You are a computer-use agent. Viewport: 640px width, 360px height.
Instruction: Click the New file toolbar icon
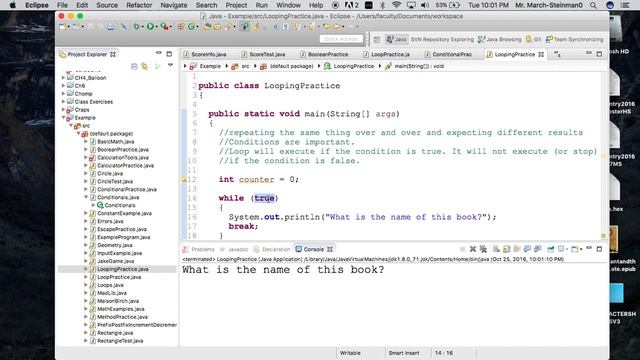click(x=62, y=27)
